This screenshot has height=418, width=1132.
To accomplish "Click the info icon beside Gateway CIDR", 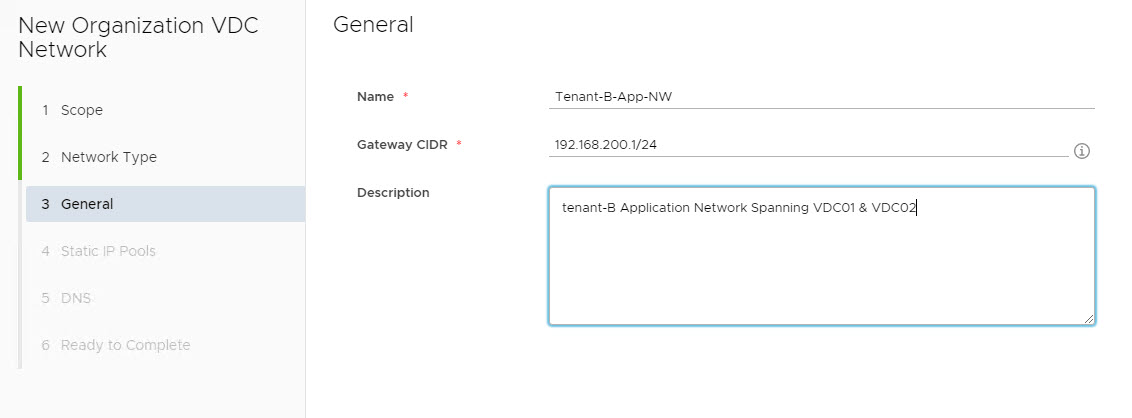I will click(1081, 151).
